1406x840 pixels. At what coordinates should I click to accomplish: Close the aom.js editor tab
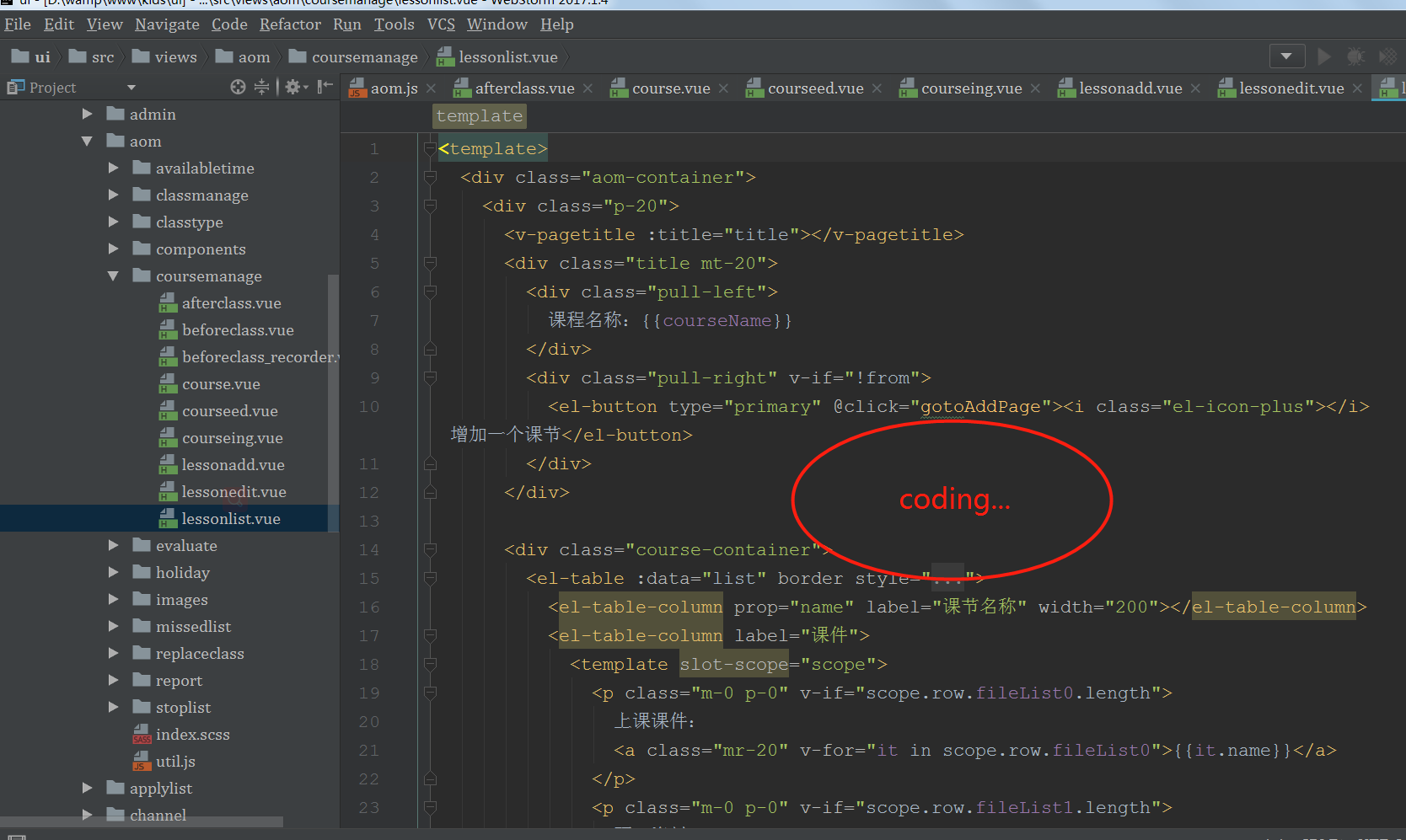point(432,88)
